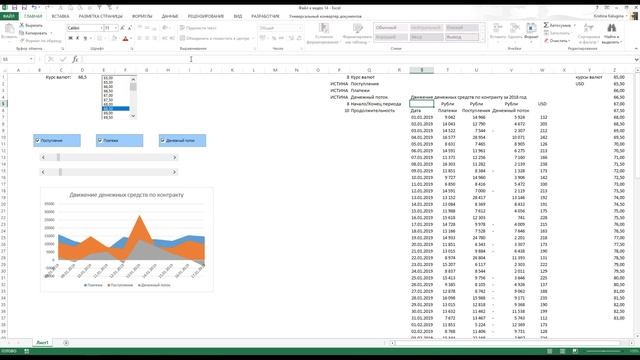Click the area chart's title text

point(127,195)
